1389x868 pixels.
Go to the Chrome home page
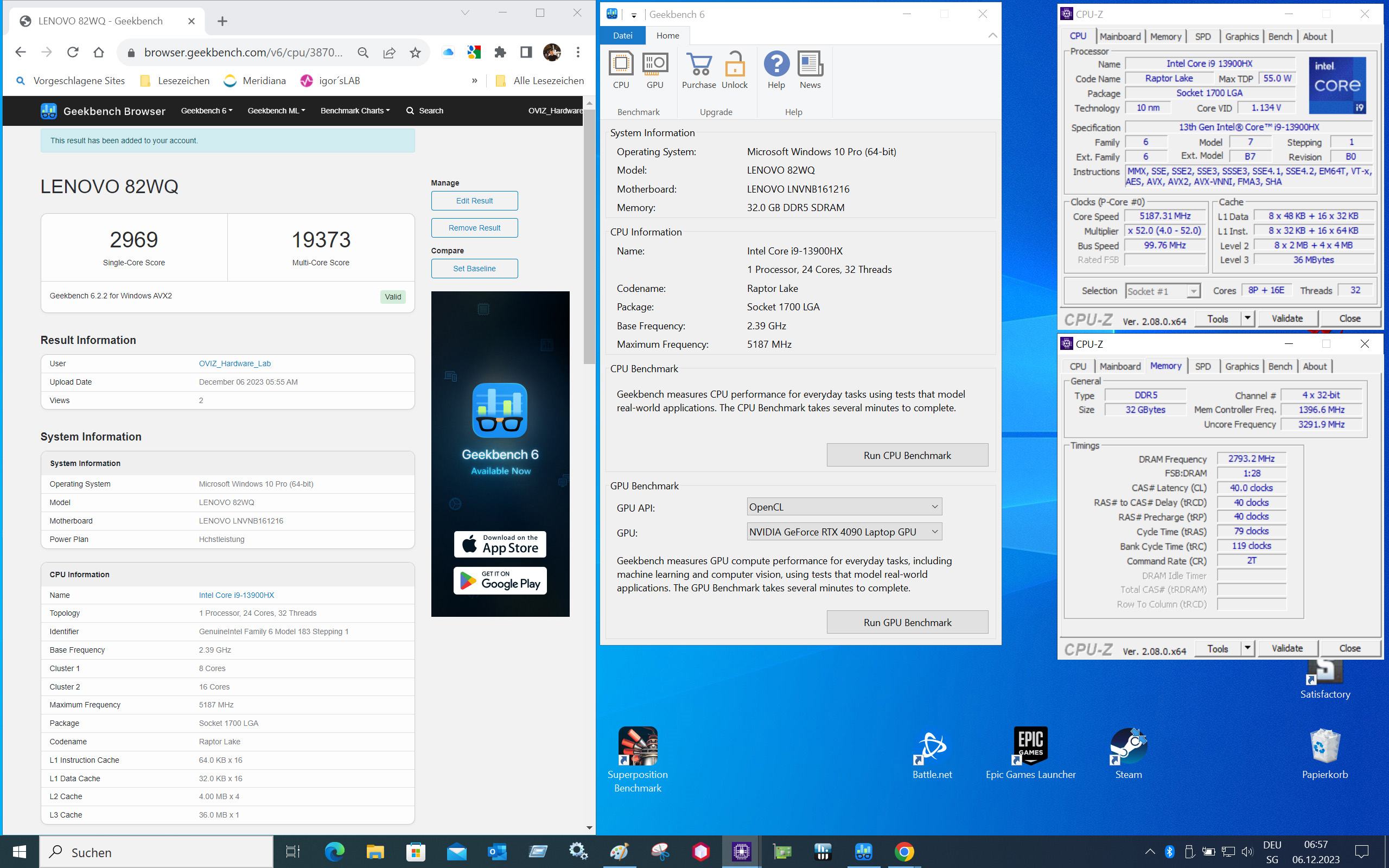click(99, 52)
